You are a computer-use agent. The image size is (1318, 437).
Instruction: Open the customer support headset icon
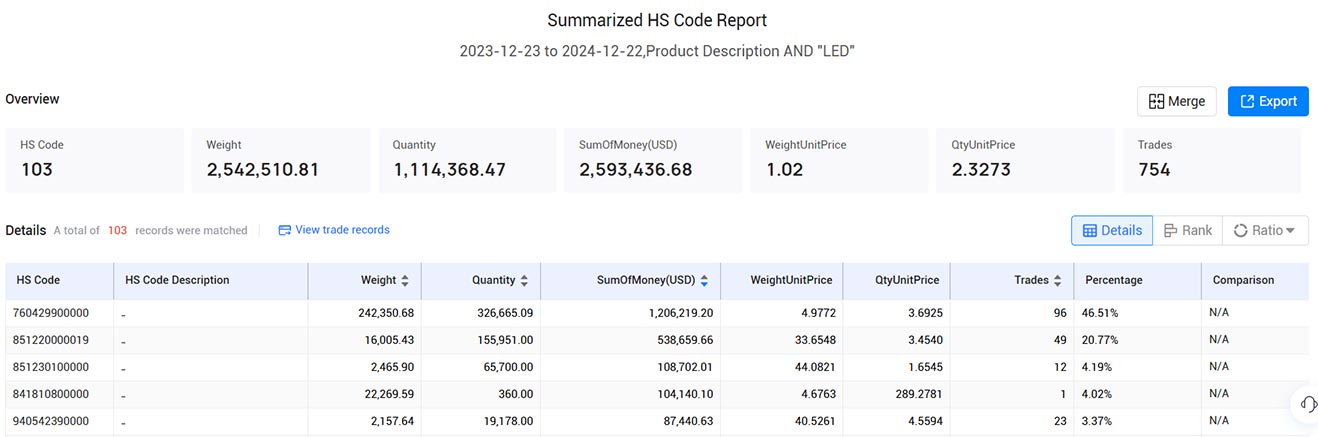coord(1308,404)
